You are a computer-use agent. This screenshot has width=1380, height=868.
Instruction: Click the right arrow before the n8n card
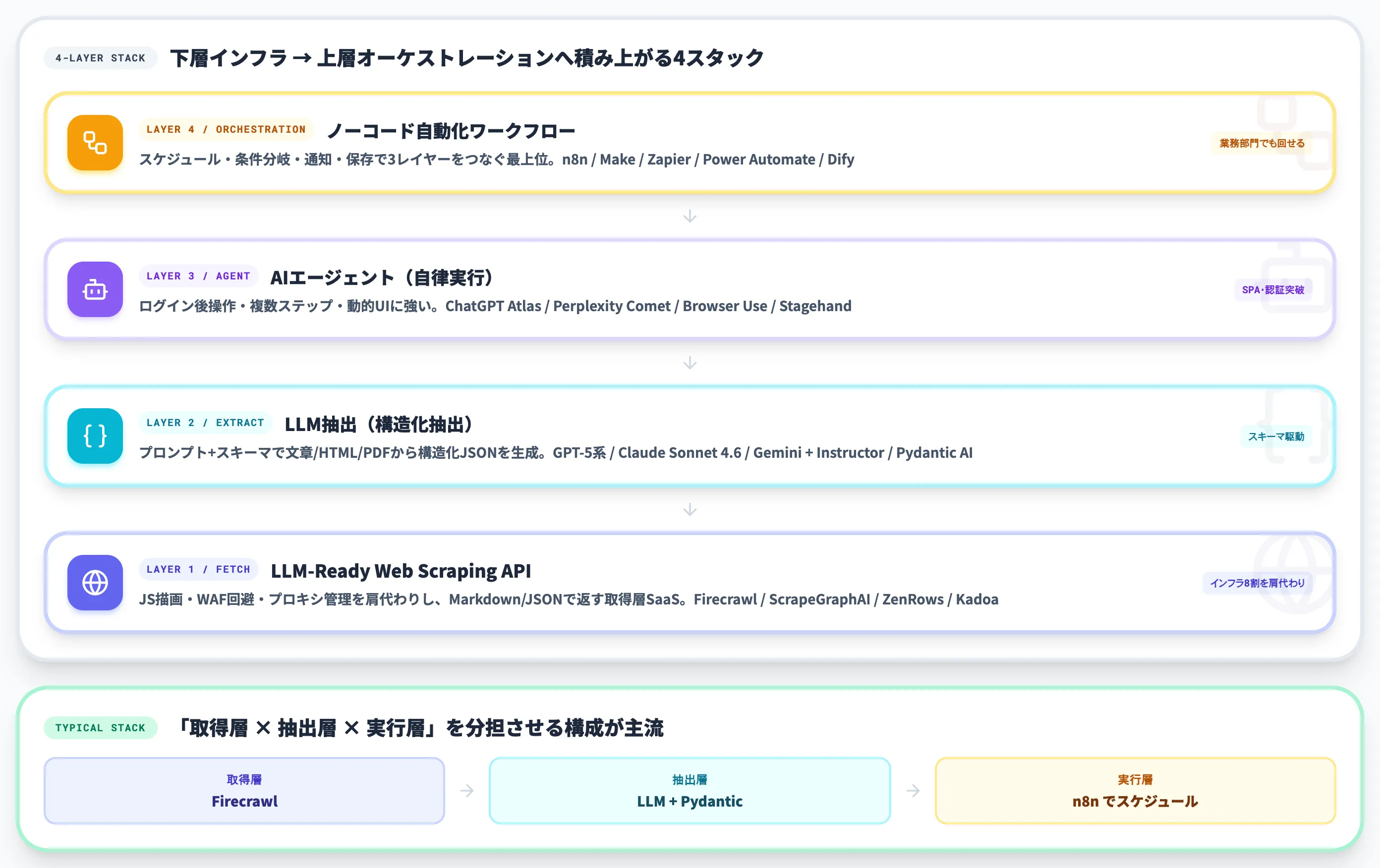click(913, 791)
